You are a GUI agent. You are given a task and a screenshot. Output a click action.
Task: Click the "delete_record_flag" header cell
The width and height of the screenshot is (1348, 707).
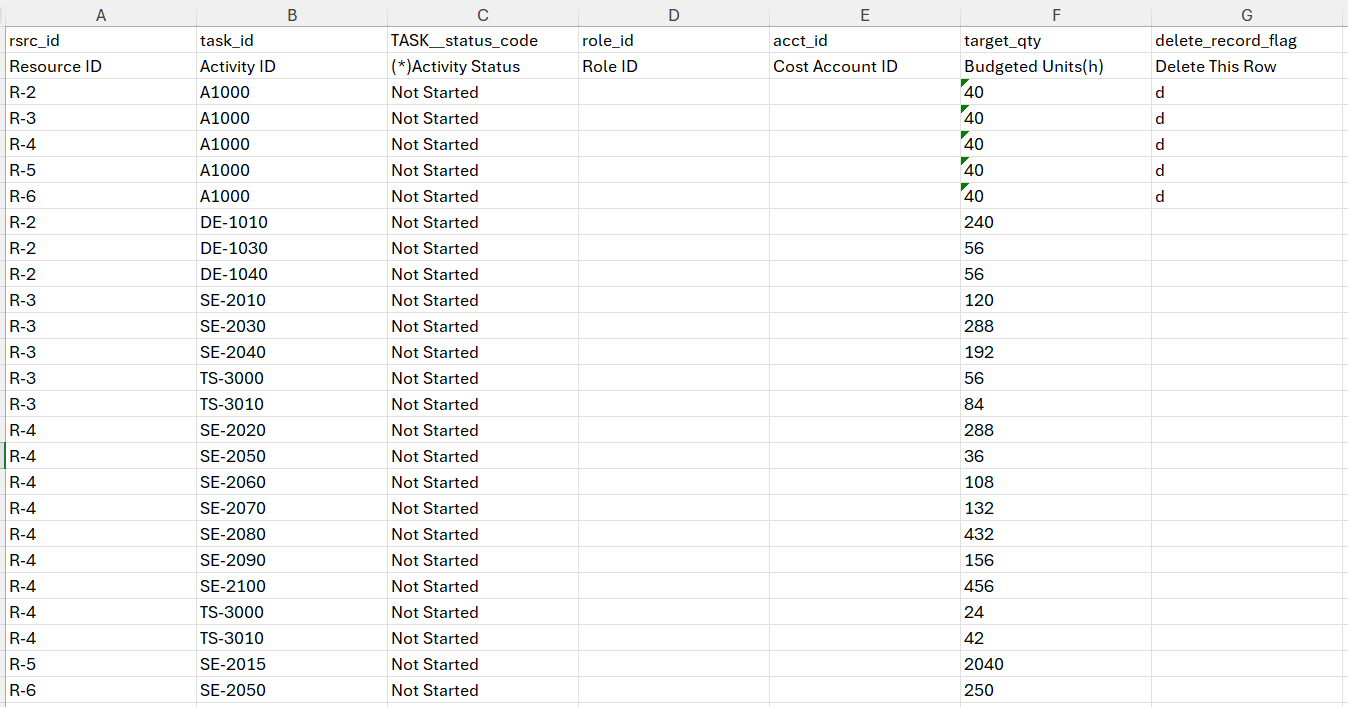(x=1221, y=40)
